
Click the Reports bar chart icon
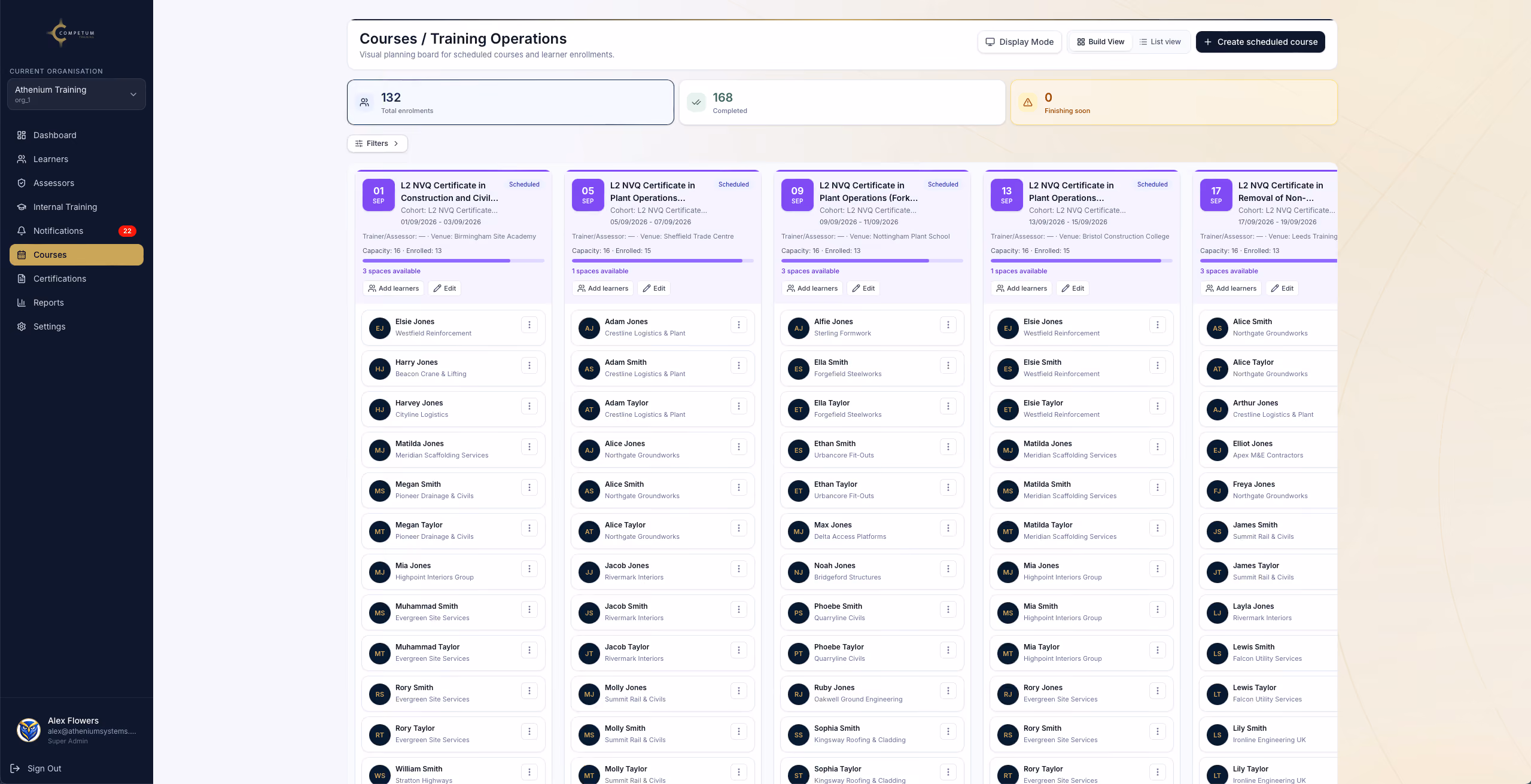click(22, 303)
